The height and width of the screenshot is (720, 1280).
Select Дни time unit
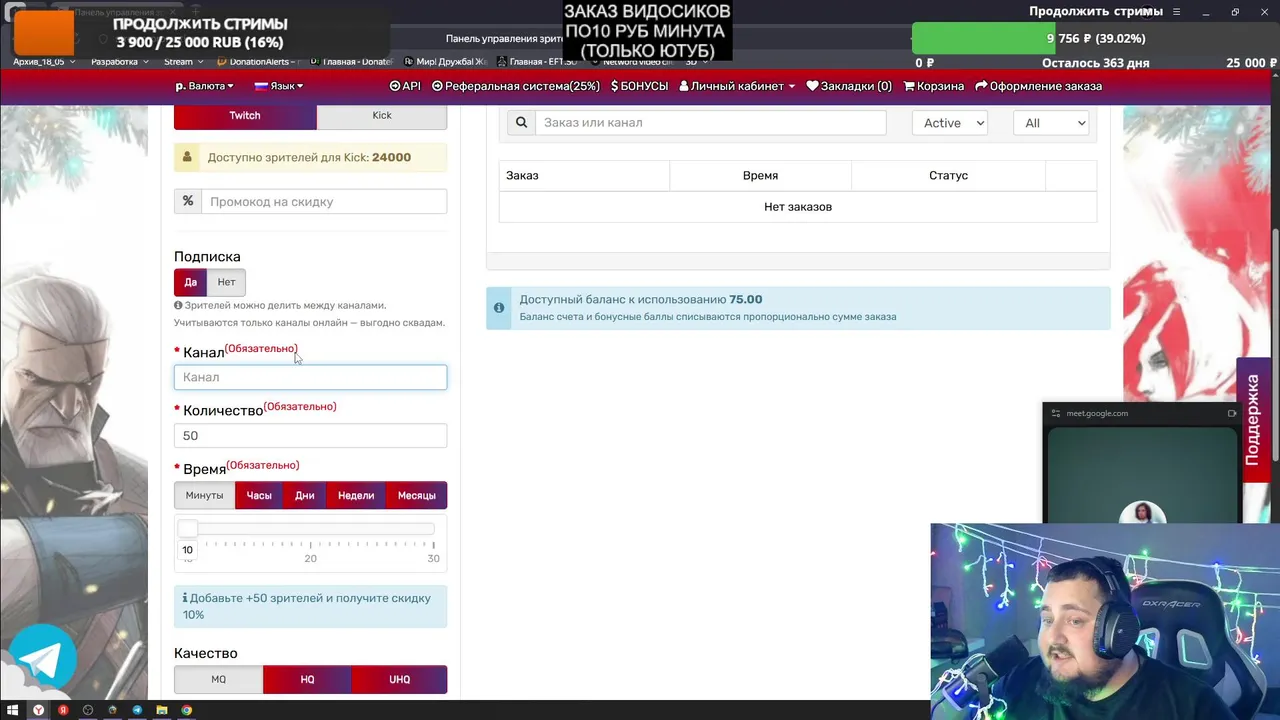pyautogui.click(x=305, y=495)
